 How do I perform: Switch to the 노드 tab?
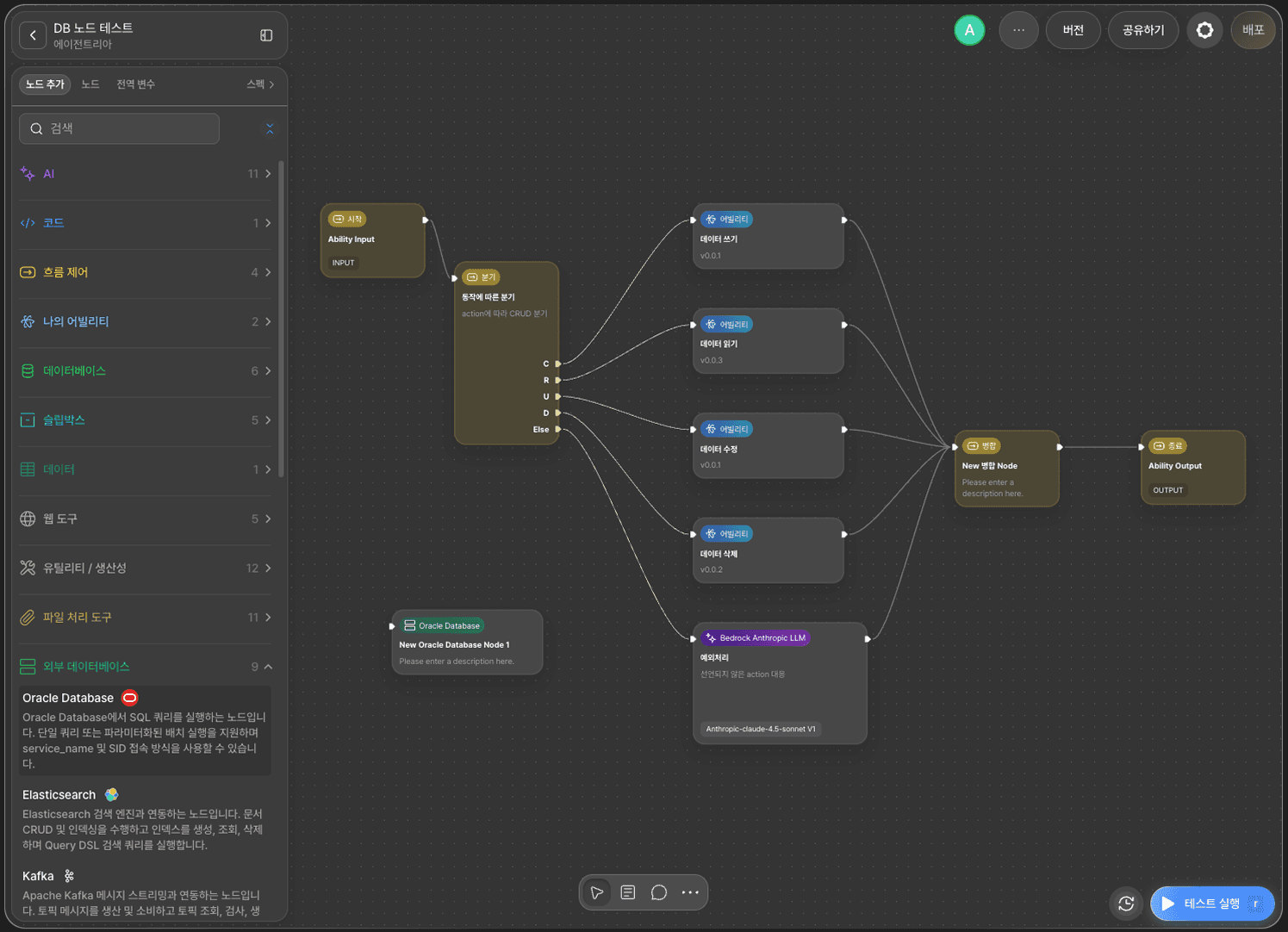(x=90, y=84)
